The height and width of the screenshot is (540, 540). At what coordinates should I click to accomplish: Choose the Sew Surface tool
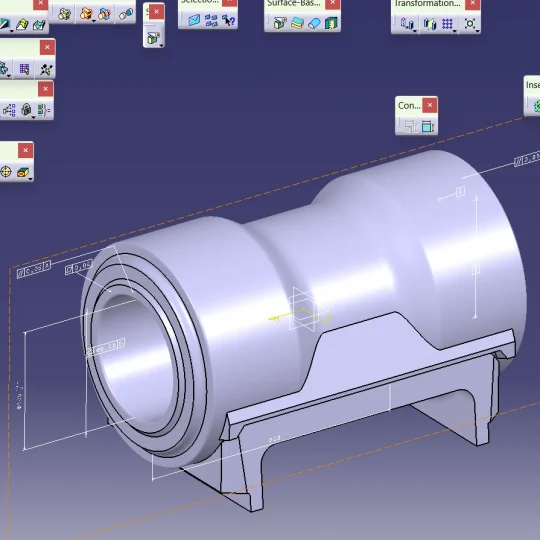[331, 23]
